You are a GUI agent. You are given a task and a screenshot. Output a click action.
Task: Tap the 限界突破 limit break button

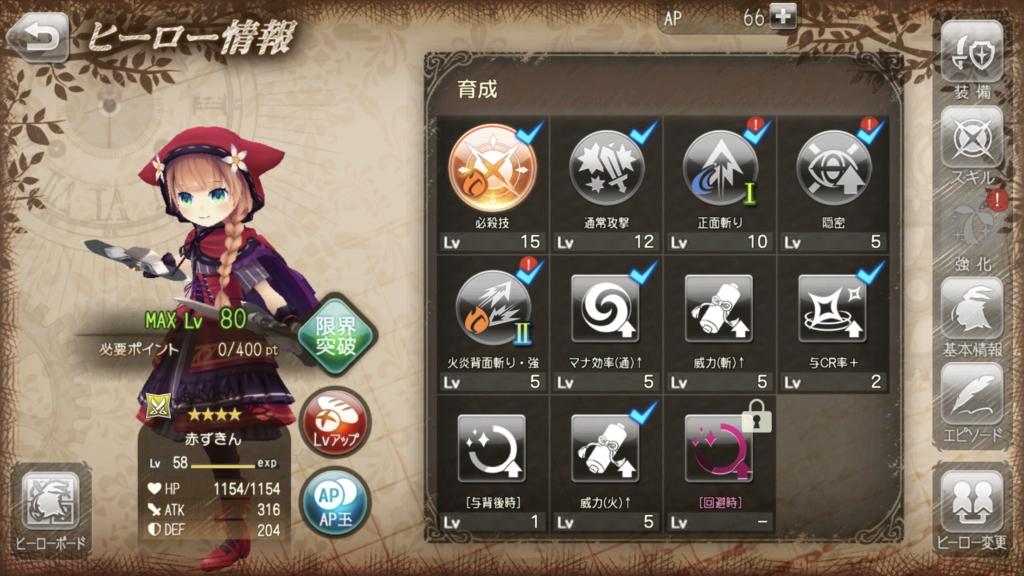(x=336, y=335)
